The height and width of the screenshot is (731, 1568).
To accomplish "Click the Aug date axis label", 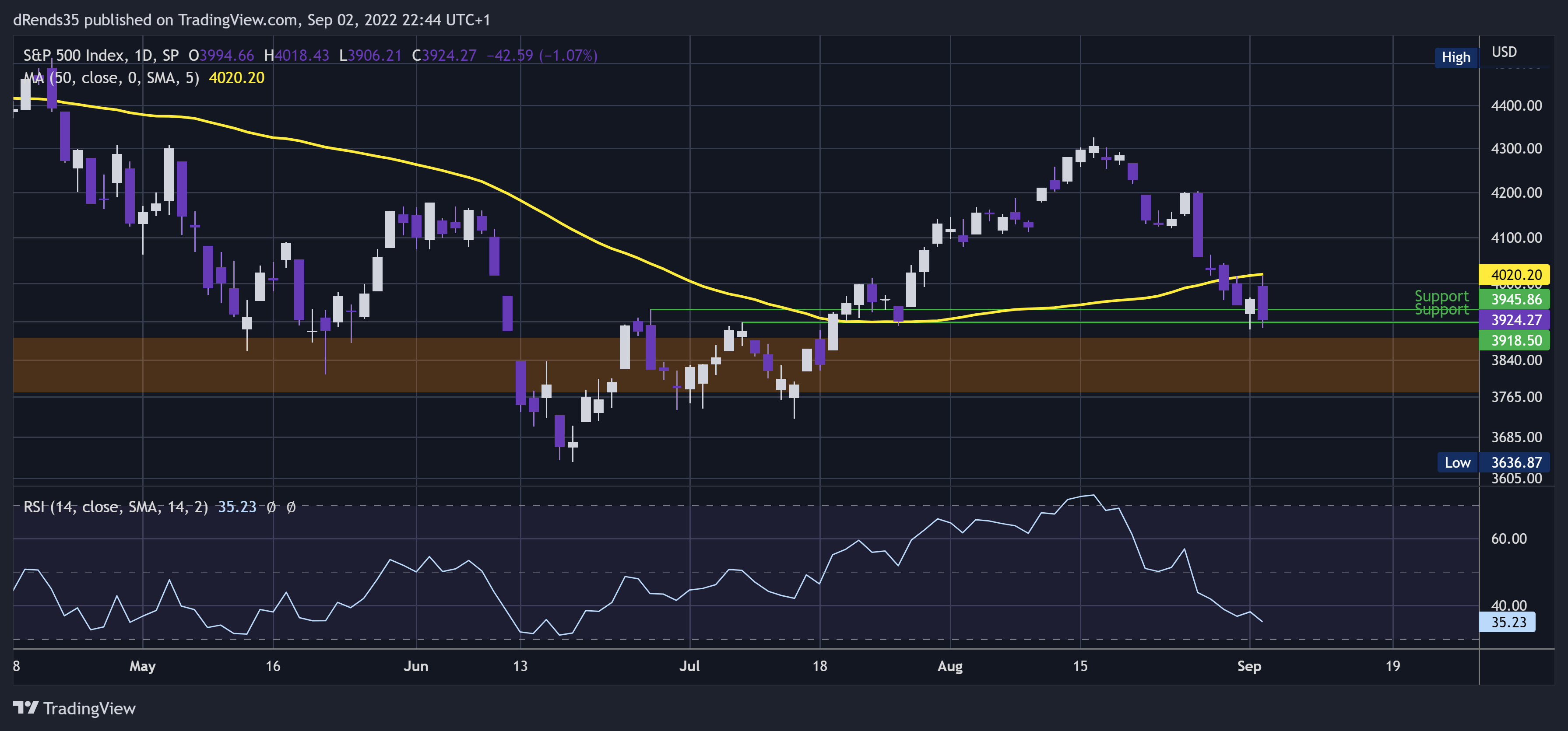I will pyautogui.click(x=950, y=667).
